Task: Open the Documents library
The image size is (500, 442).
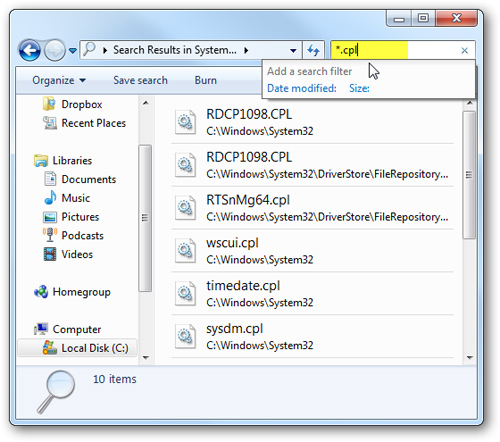Action: pyautogui.click(x=89, y=179)
